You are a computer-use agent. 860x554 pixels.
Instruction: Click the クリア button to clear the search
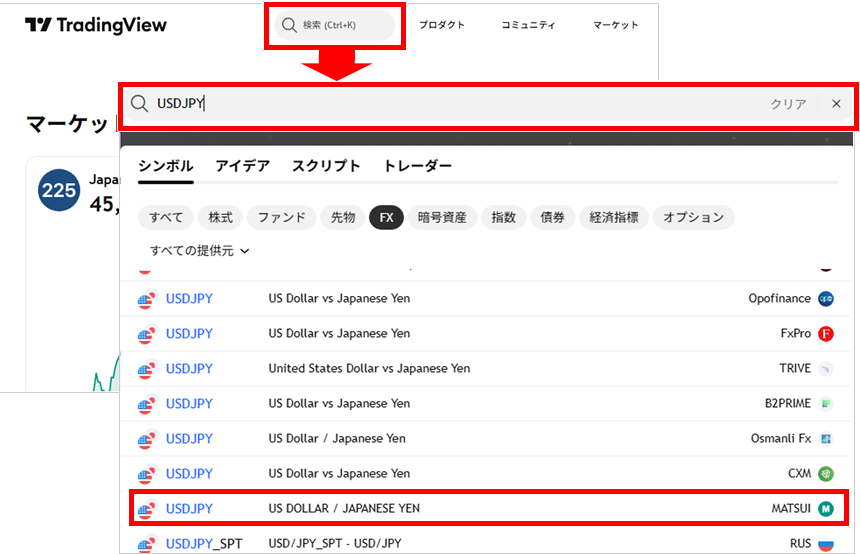click(x=788, y=104)
